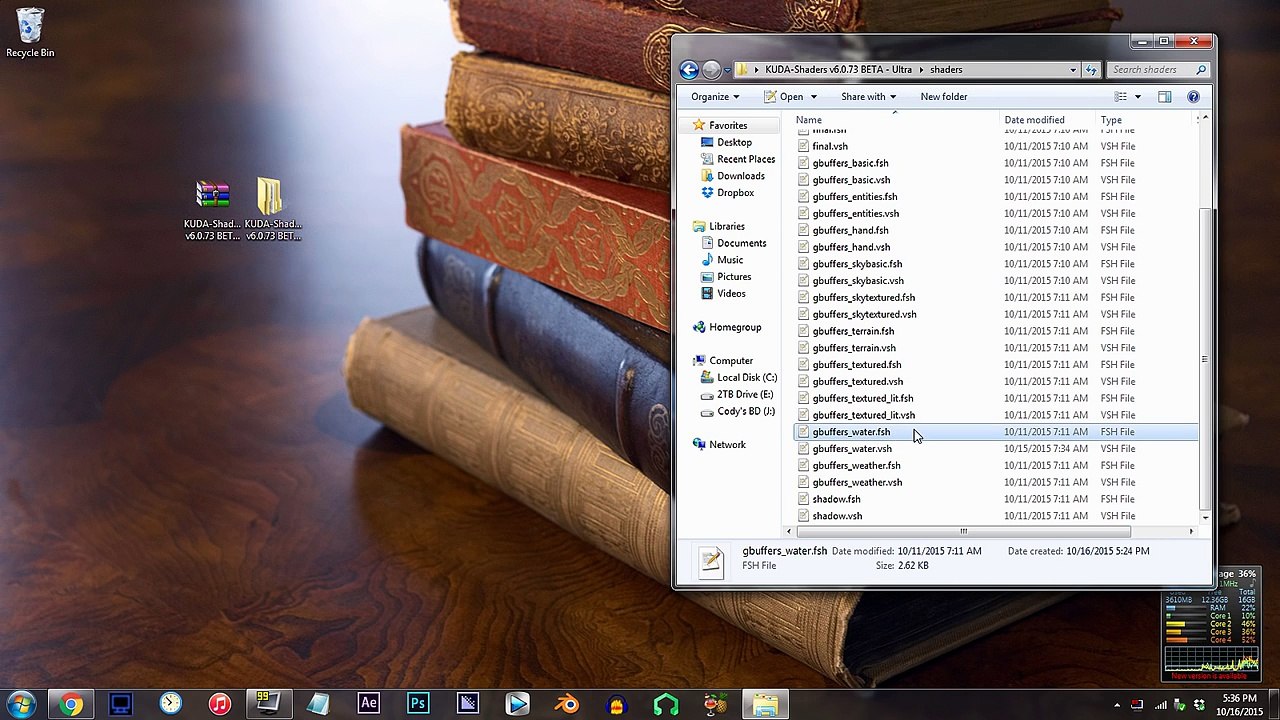The width and height of the screenshot is (1280, 720).
Task: Click Open in the Explorer toolbar
Action: click(784, 97)
